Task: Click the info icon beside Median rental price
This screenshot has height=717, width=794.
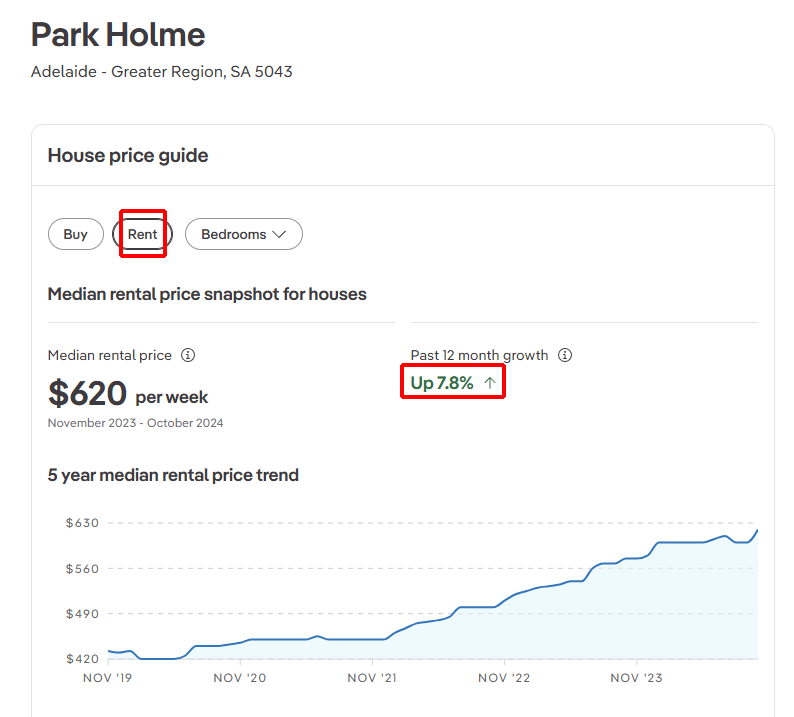Action: (x=188, y=355)
